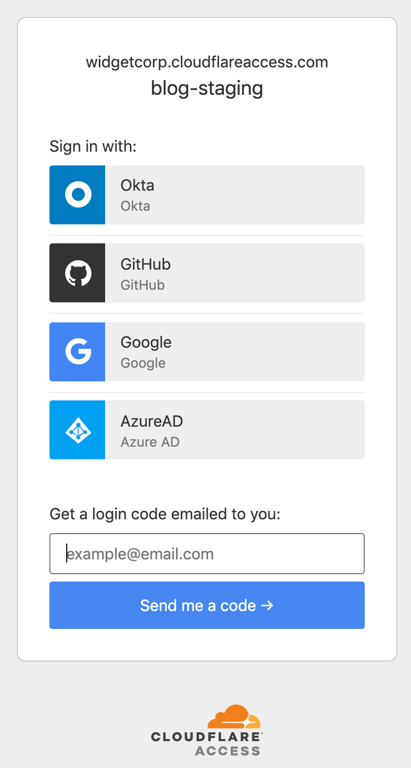Choose GitHub as the sign-in provider
The image size is (411, 768).
point(207,273)
